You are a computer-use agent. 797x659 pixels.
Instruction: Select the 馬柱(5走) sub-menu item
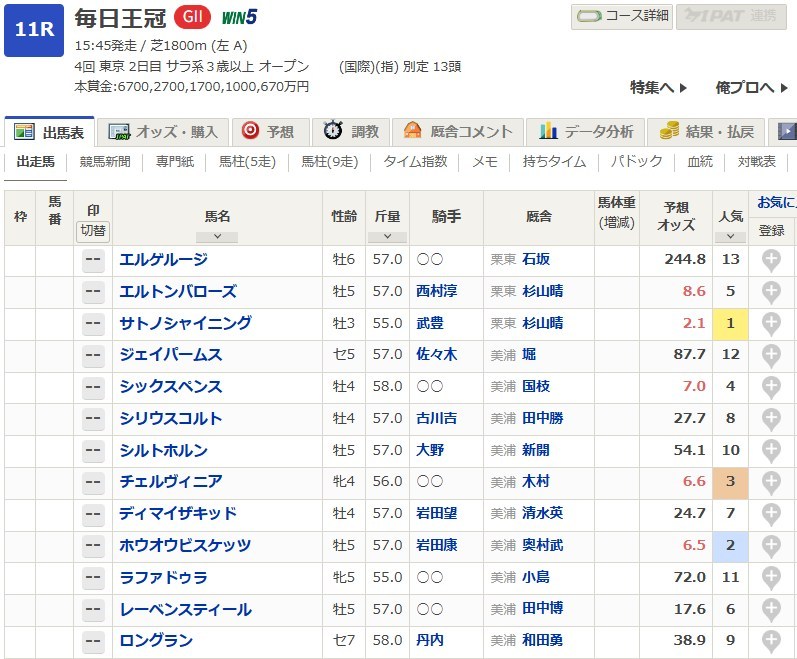click(x=246, y=162)
